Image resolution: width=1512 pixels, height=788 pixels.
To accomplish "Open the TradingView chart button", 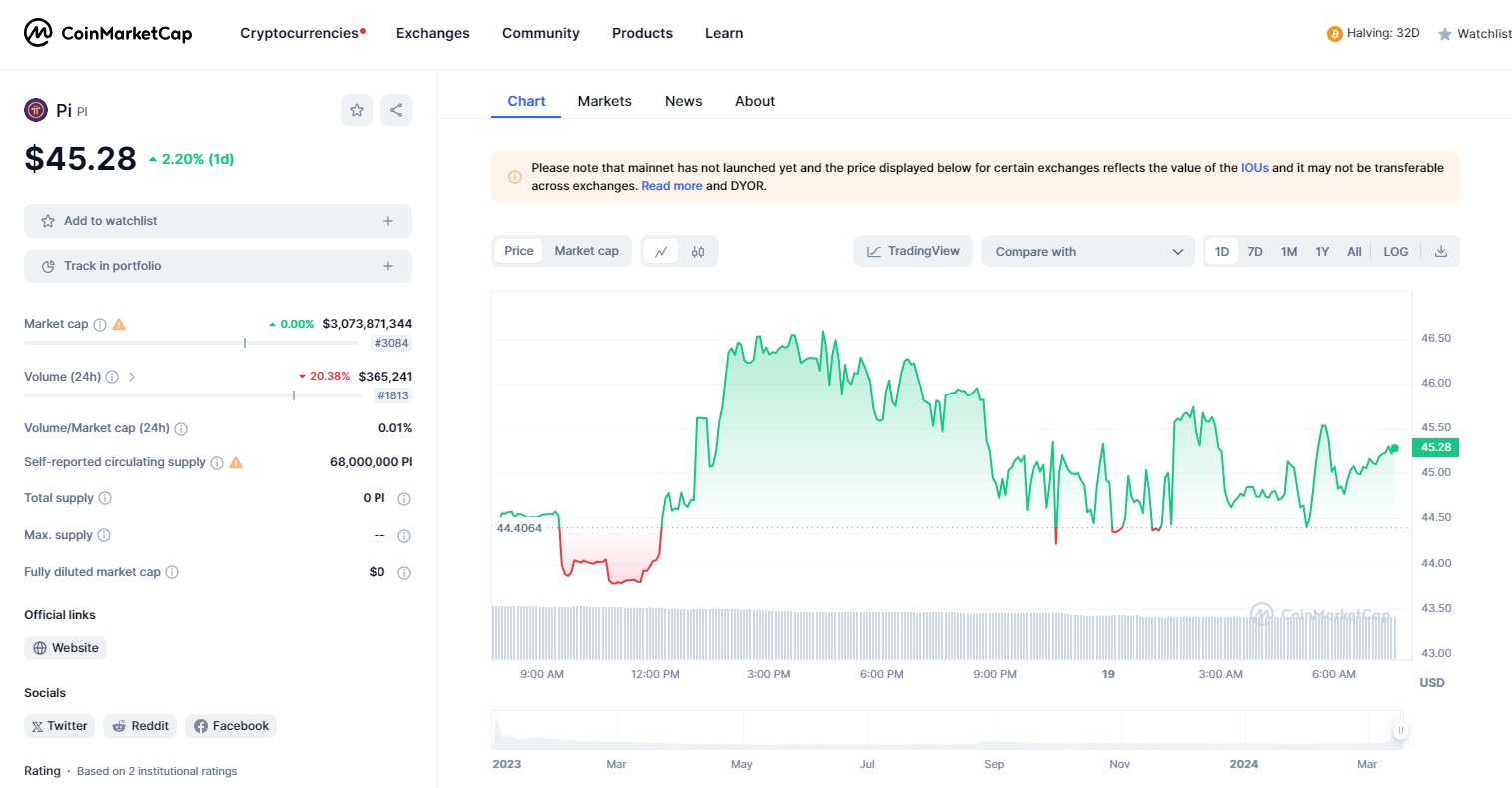I will click(x=913, y=251).
